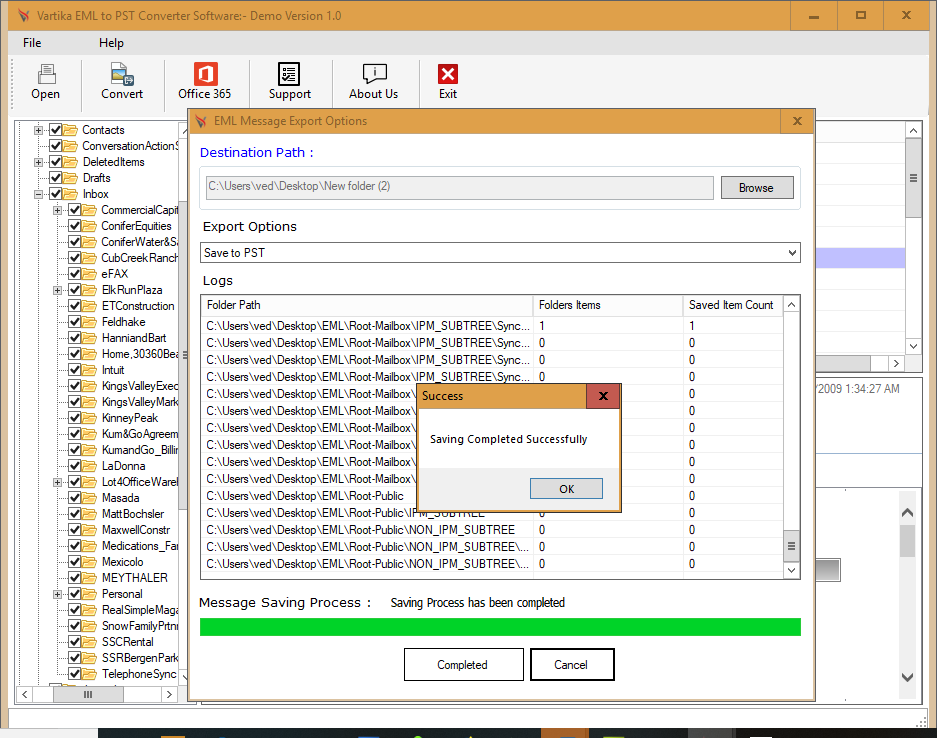Click the Cancel button
This screenshot has width=937, height=738.
tap(572, 664)
